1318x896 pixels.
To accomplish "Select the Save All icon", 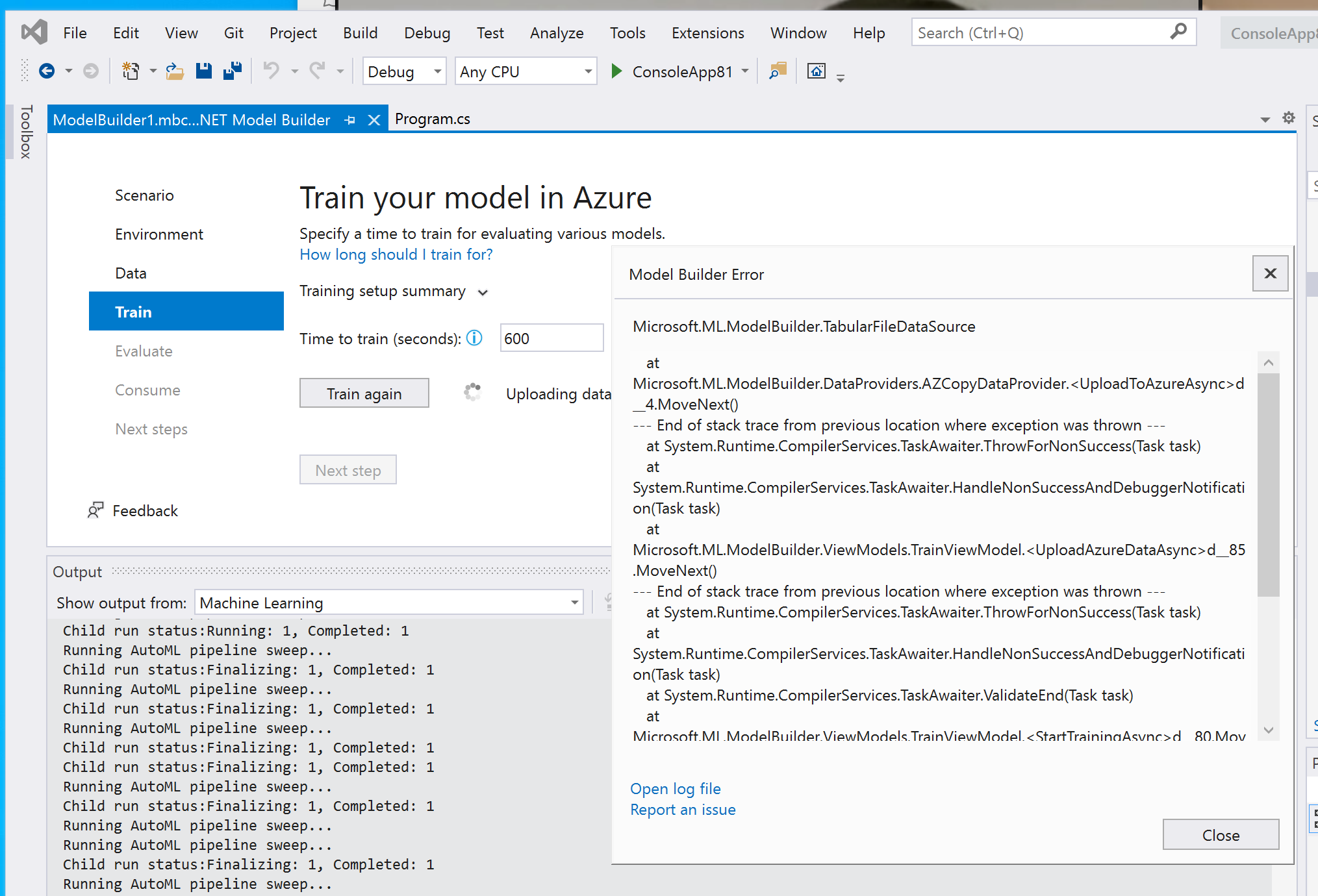I will (x=232, y=71).
